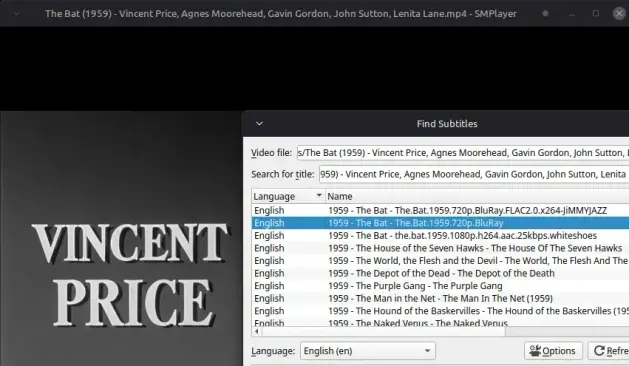
Task: Open the Find Subtitles dialog chevron menu
Action: (x=260, y=124)
